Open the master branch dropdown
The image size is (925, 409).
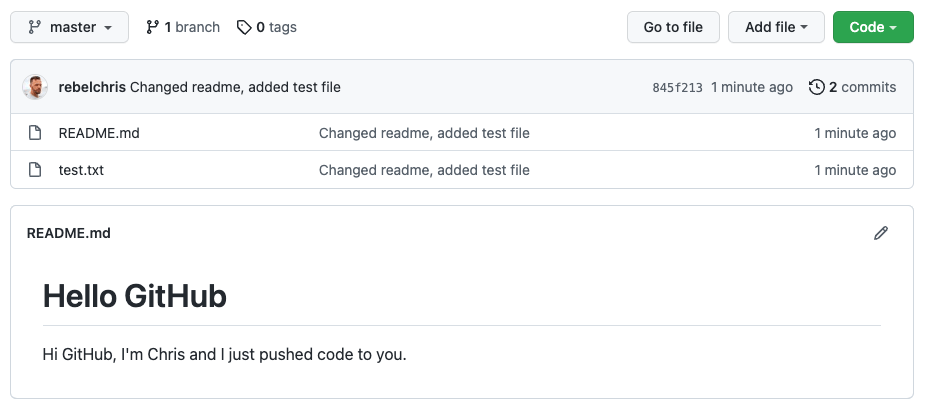pos(69,27)
